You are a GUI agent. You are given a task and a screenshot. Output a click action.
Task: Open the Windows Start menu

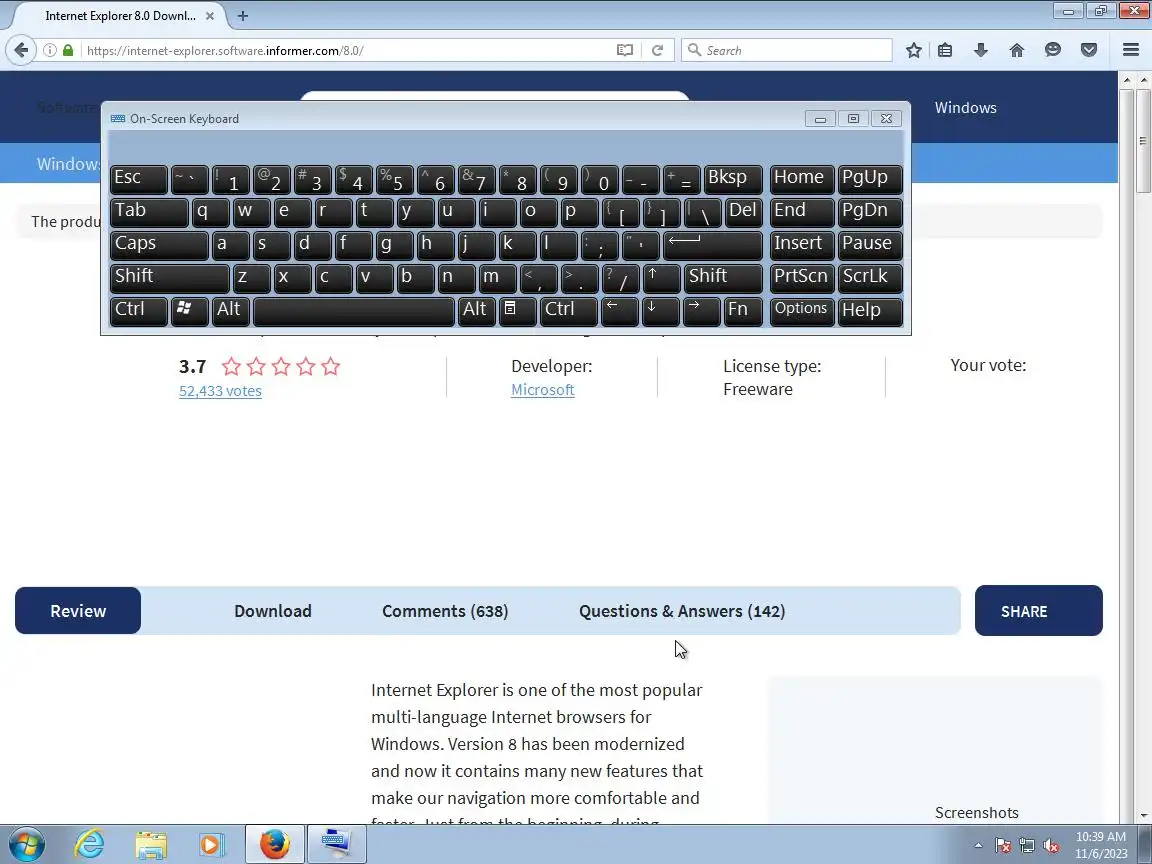(26, 844)
